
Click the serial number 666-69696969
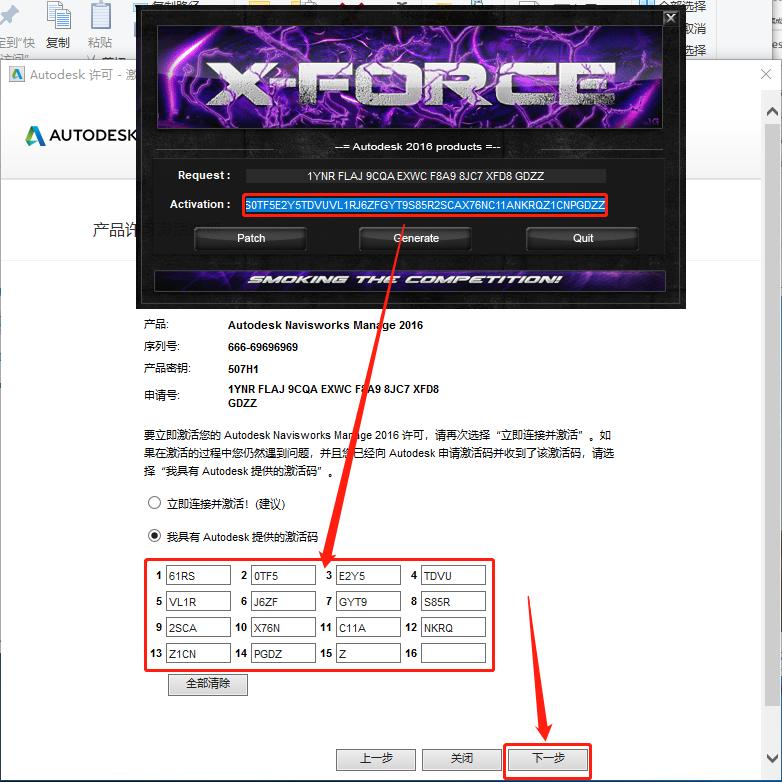[263, 347]
